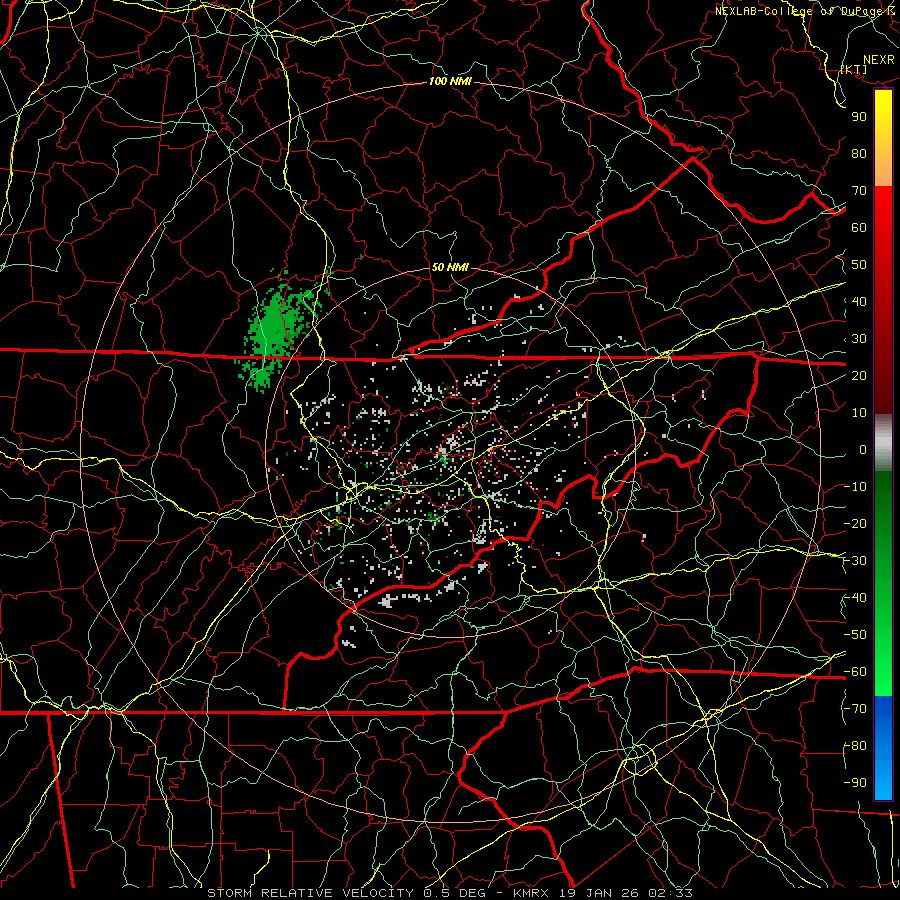Click the -90 knot scale value
This screenshot has height=900, width=900.
coord(855,783)
